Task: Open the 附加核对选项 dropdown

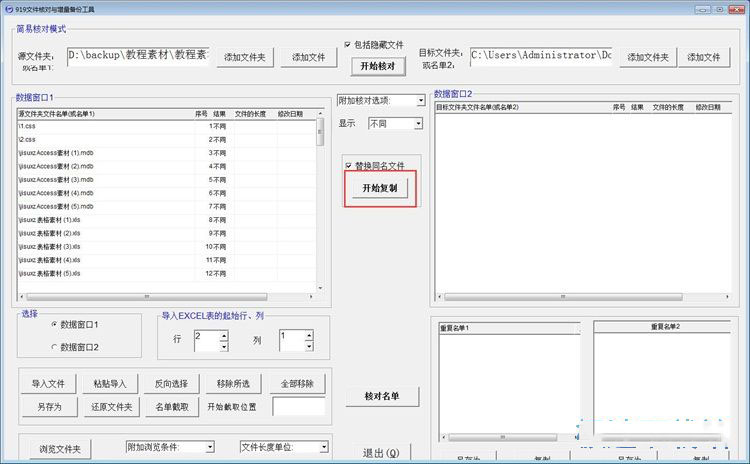Action: point(420,100)
